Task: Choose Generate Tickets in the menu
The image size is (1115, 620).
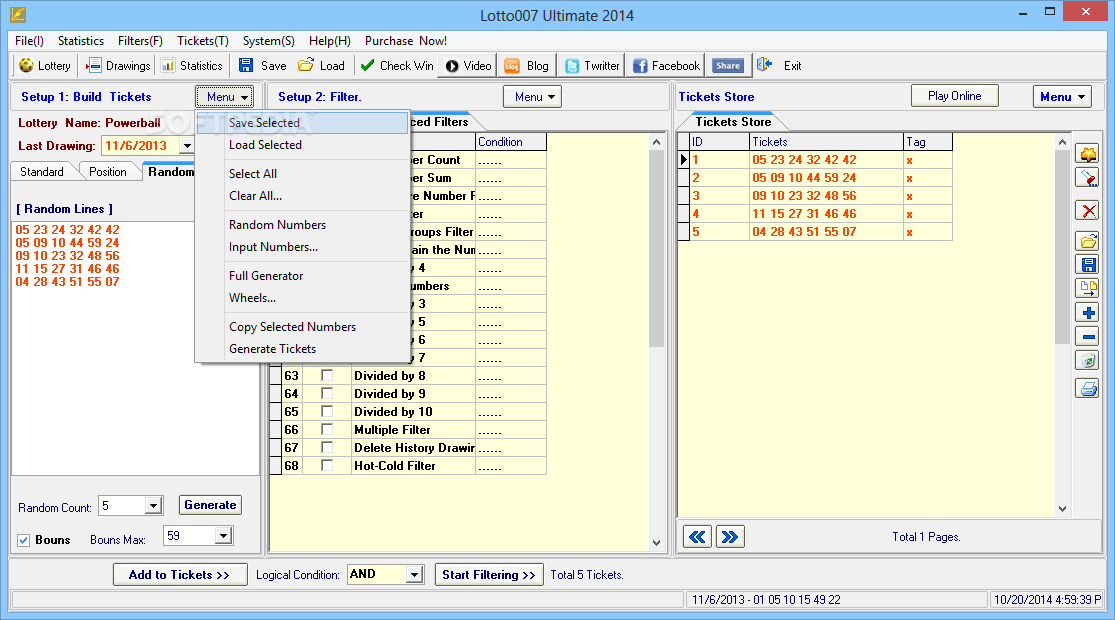Action: point(303,349)
